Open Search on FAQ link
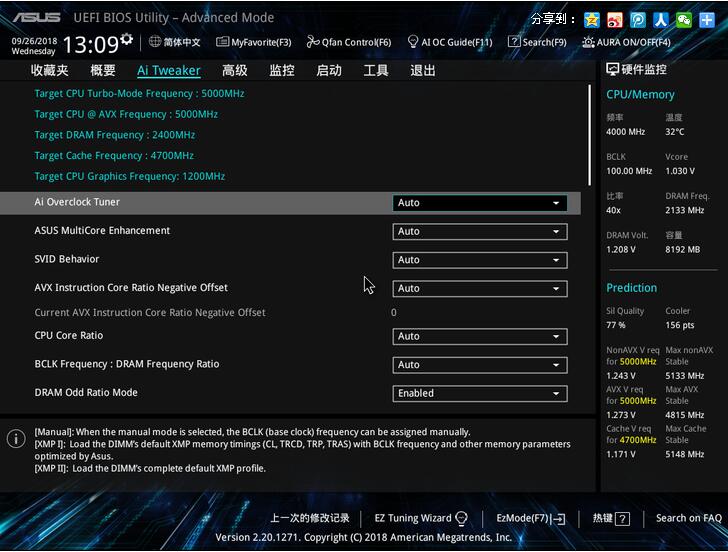Image resolution: width=728 pixels, height=552 pixels. click(x=689, y=518)
